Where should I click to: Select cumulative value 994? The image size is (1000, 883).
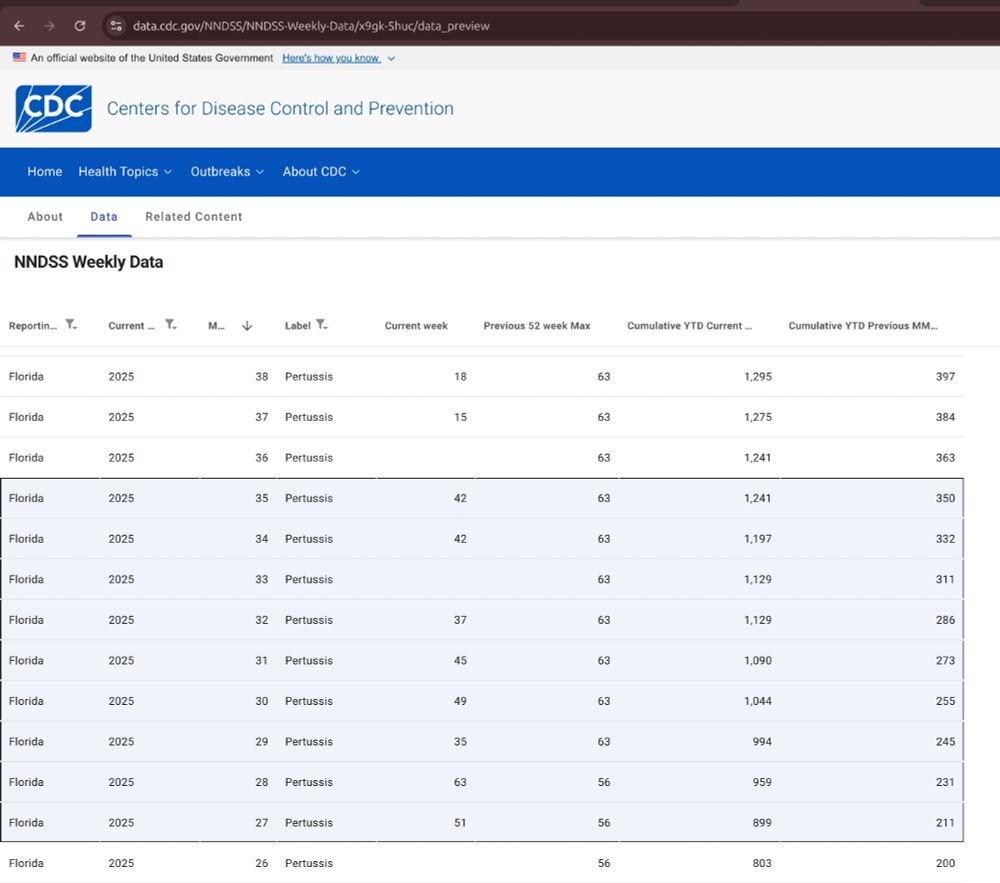(x=762, y=741)
